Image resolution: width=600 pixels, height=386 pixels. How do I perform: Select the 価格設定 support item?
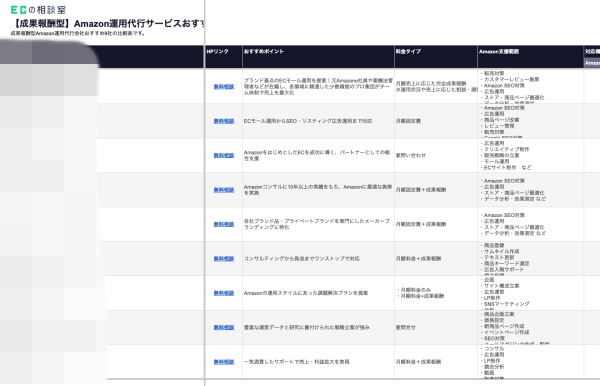point(492,320)
